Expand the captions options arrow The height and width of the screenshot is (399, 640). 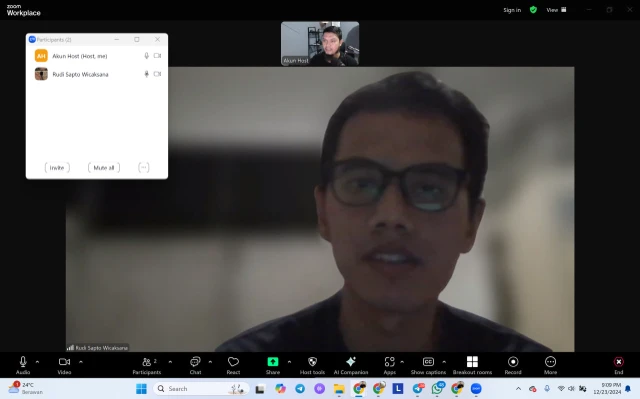[444, 362]
